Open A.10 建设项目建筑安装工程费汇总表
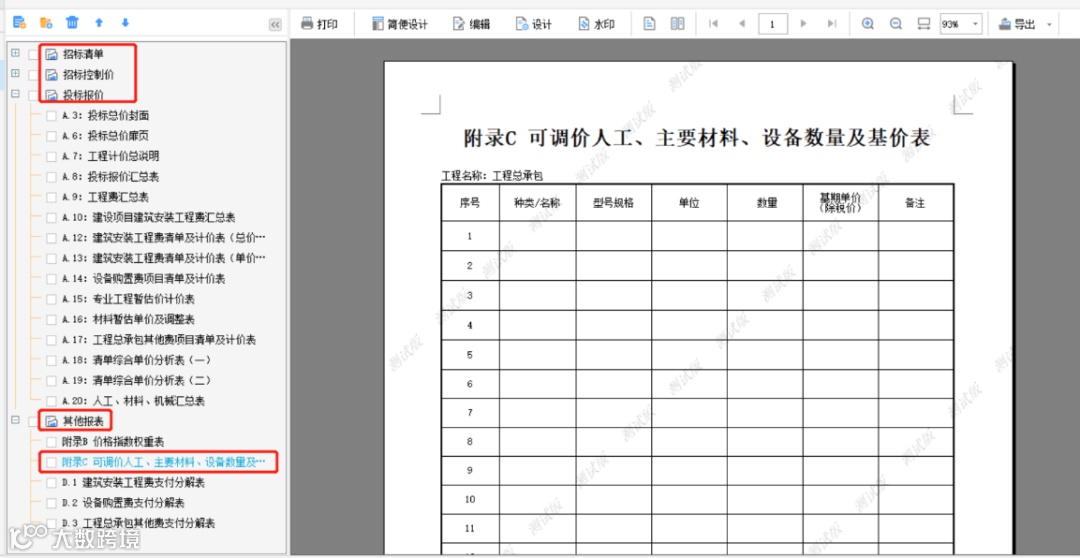1080x558 pixels. point(148,218)
